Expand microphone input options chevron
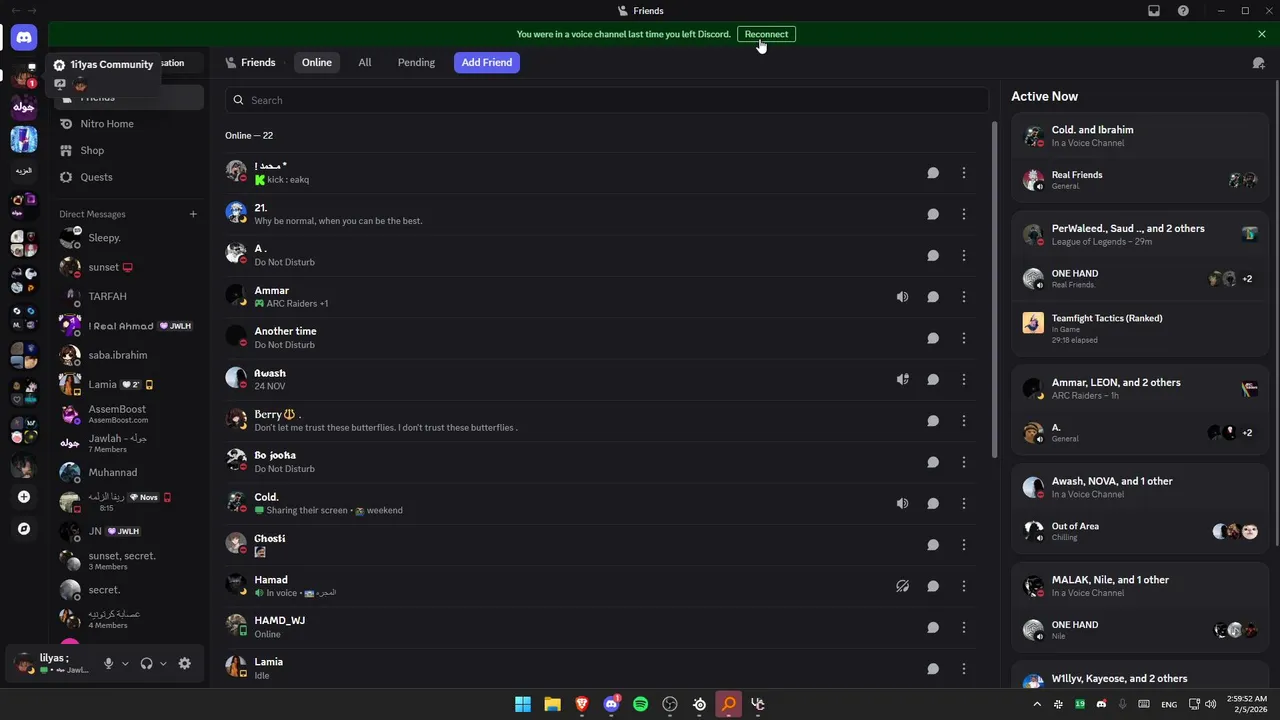Screen dimensions: 1280x720 tap(125, 664)
